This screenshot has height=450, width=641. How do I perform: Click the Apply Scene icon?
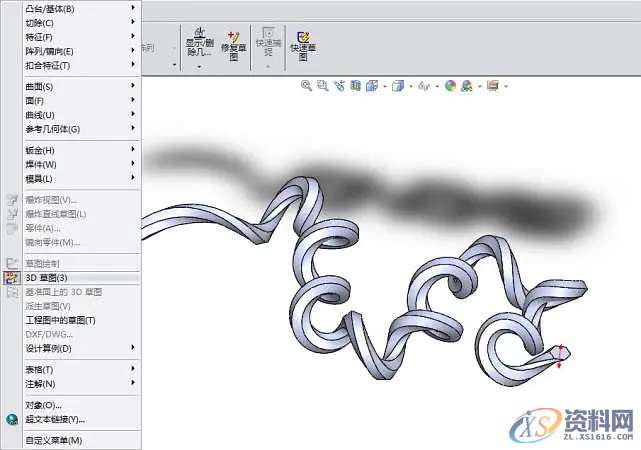(x=466, y=85)
